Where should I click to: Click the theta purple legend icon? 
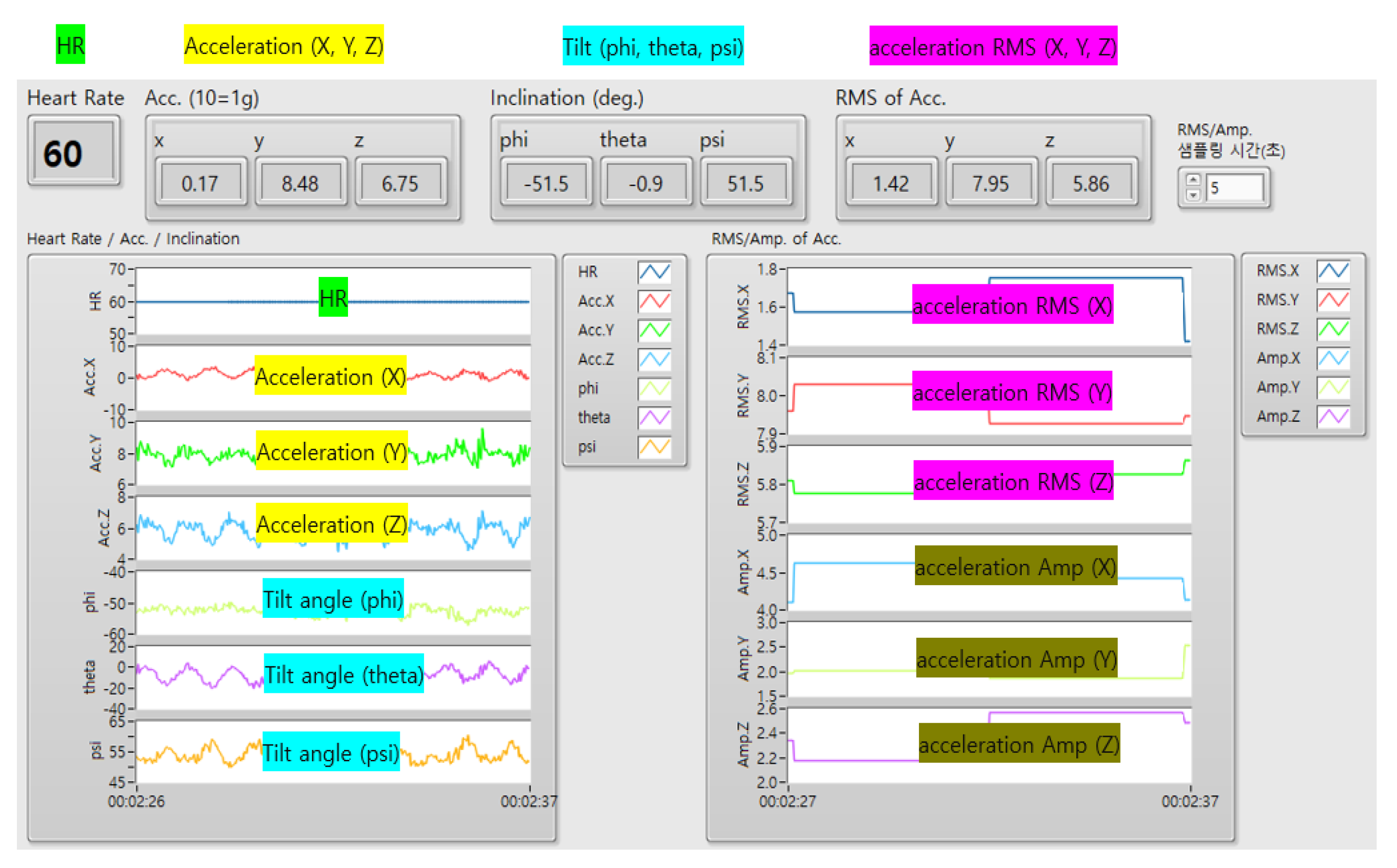(x=654, y=417)
